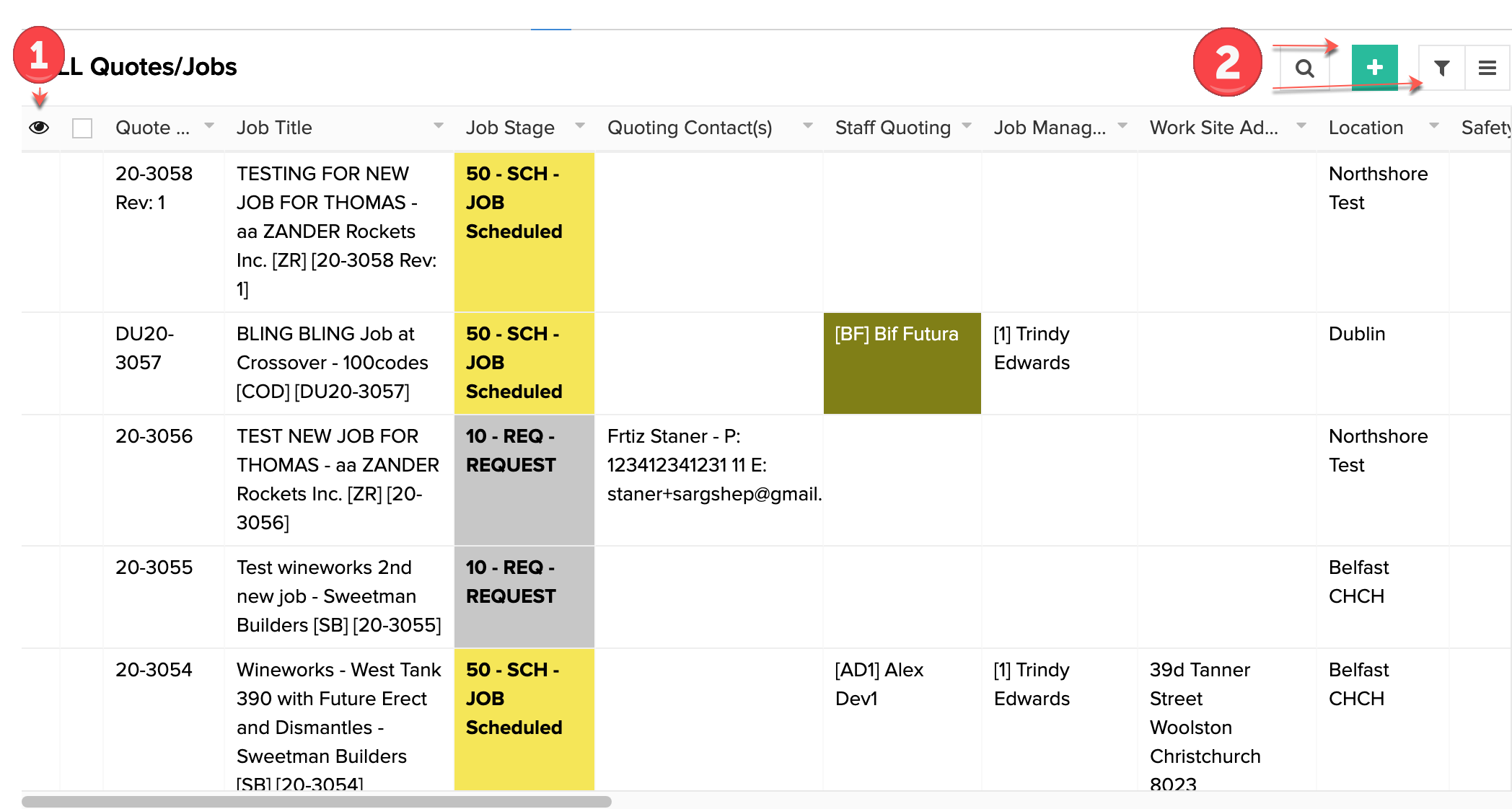This screenshot has height=809, width=1512.
Task: Open Job Title column dropdown arrow
Action: tap(438, 126)
